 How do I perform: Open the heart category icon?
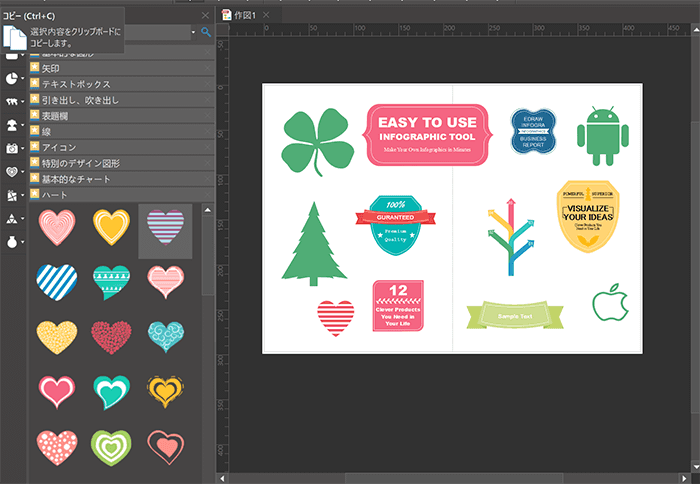coord(12,171)
